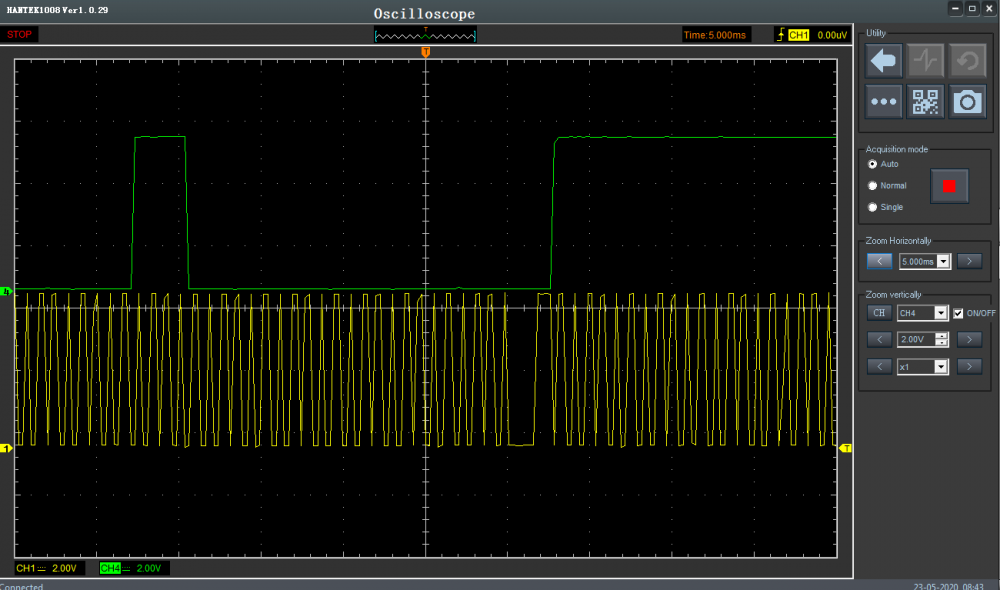Image resolution: width=1000 pixels, height=590 pixels.
Task: Click the waveform pulse utility icon
Action: tap(926, 61)
